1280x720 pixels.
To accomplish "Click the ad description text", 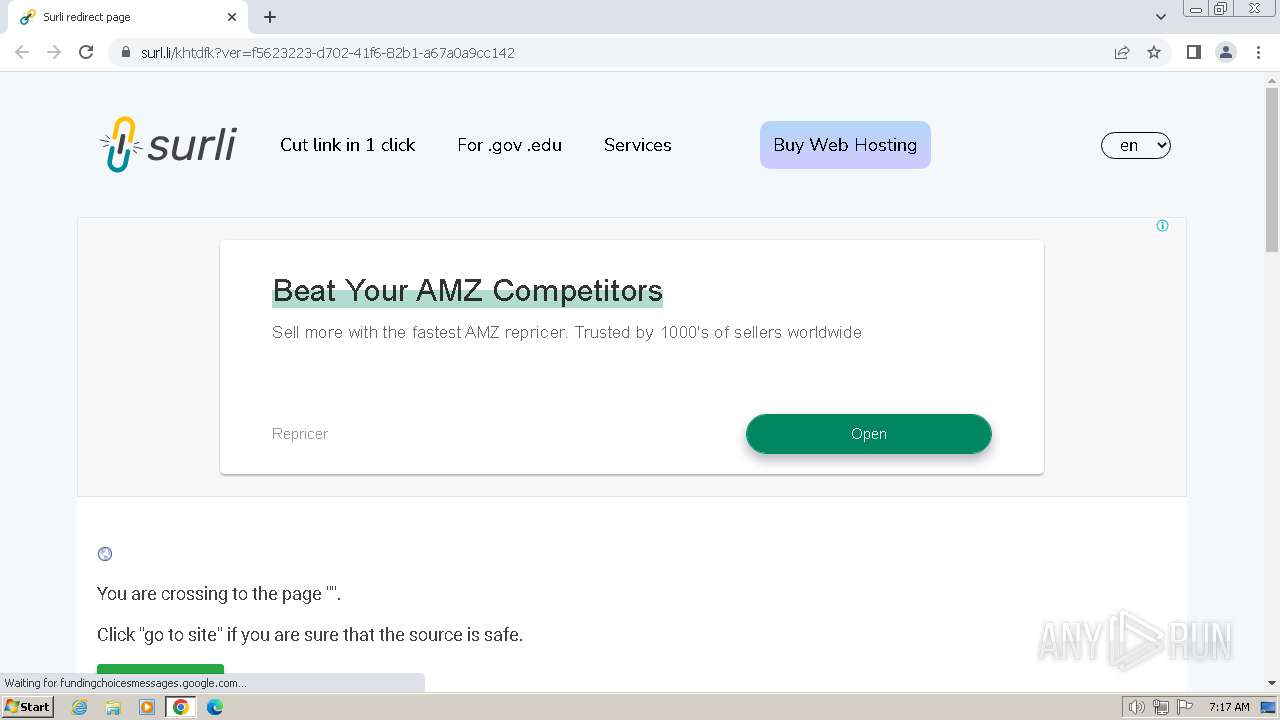I will point(567,333).
